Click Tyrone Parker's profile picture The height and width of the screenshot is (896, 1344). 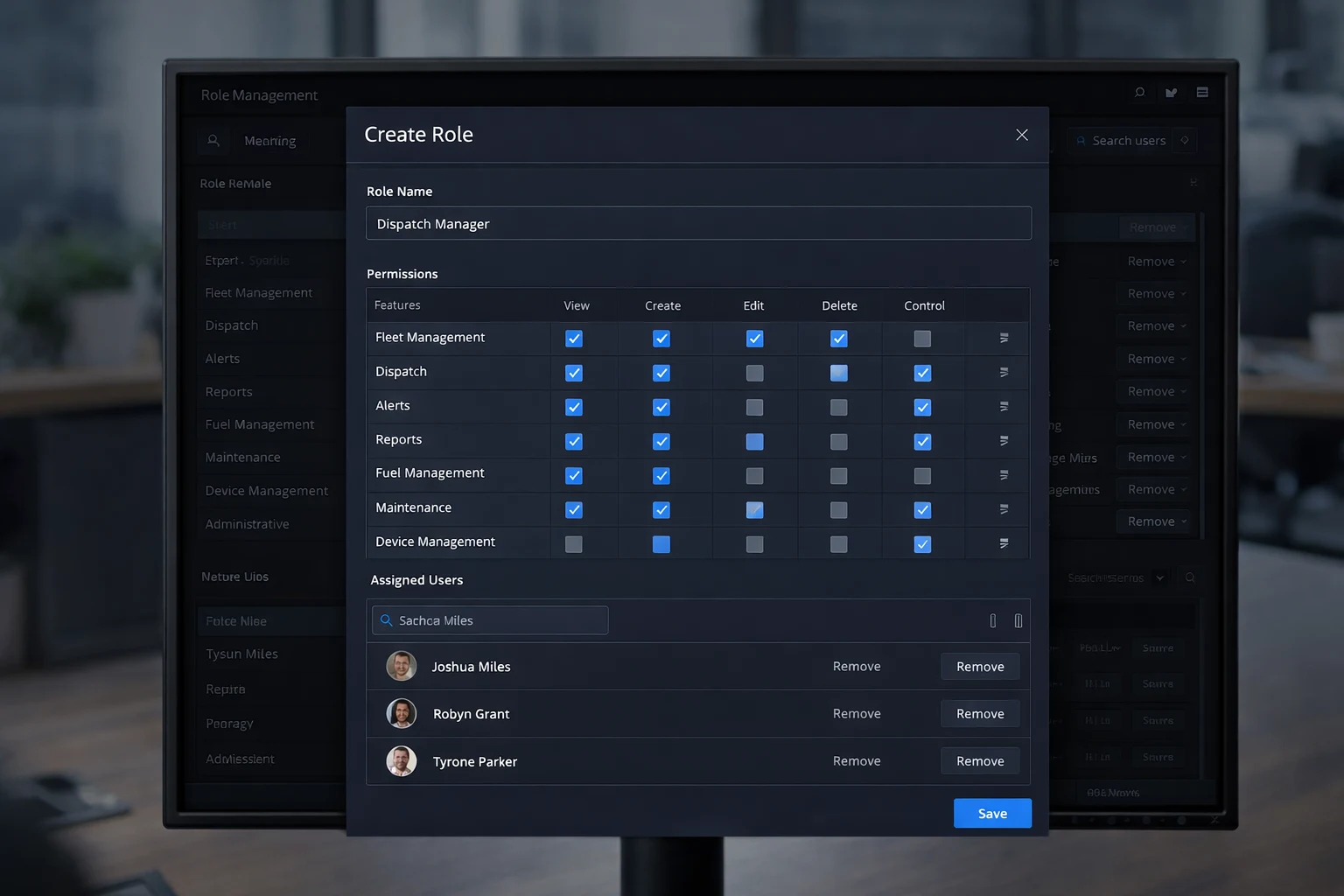[402, 761]
